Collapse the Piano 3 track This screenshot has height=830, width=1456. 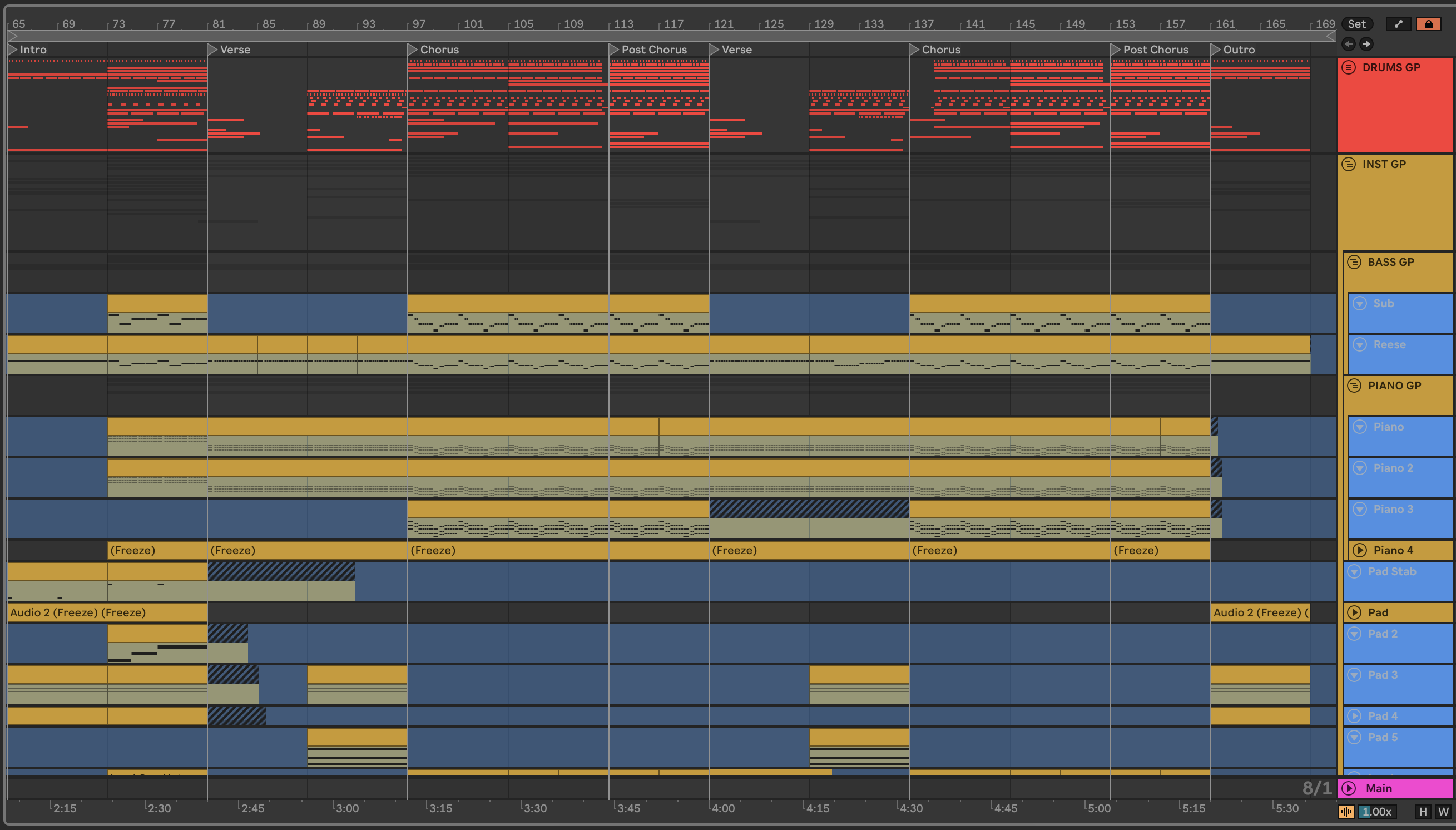pos(1360,509)
